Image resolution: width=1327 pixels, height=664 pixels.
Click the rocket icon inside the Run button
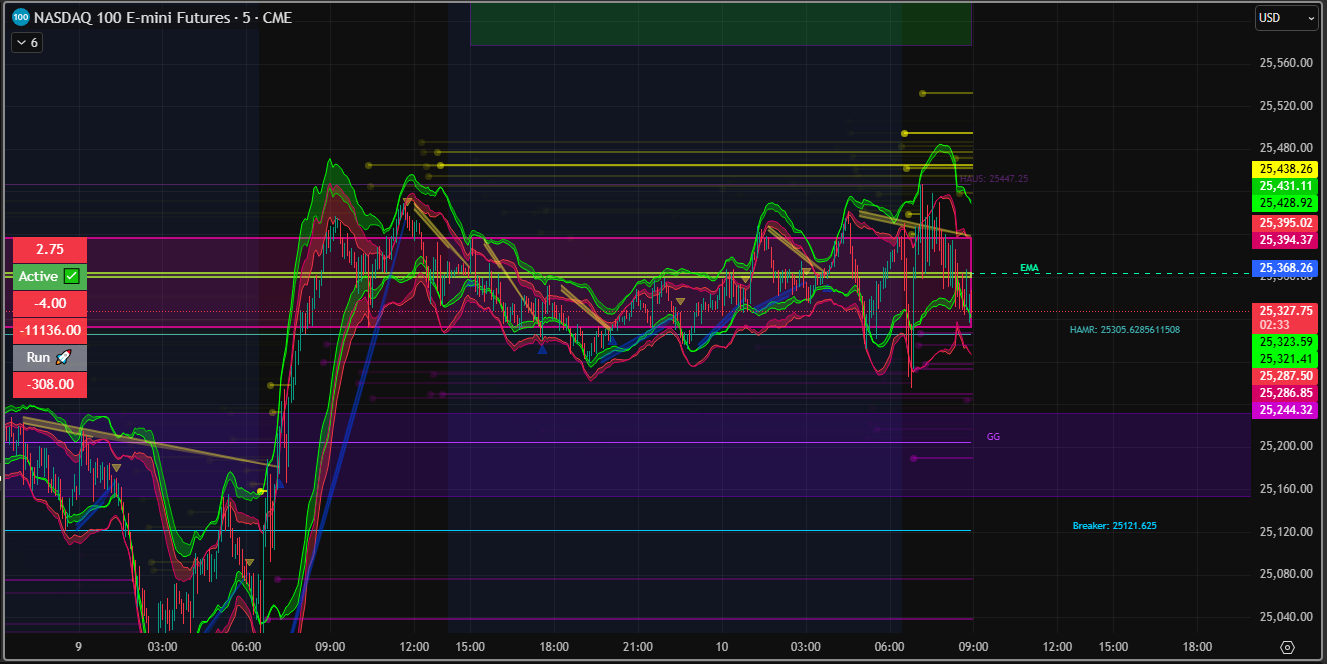click(64, 357)
